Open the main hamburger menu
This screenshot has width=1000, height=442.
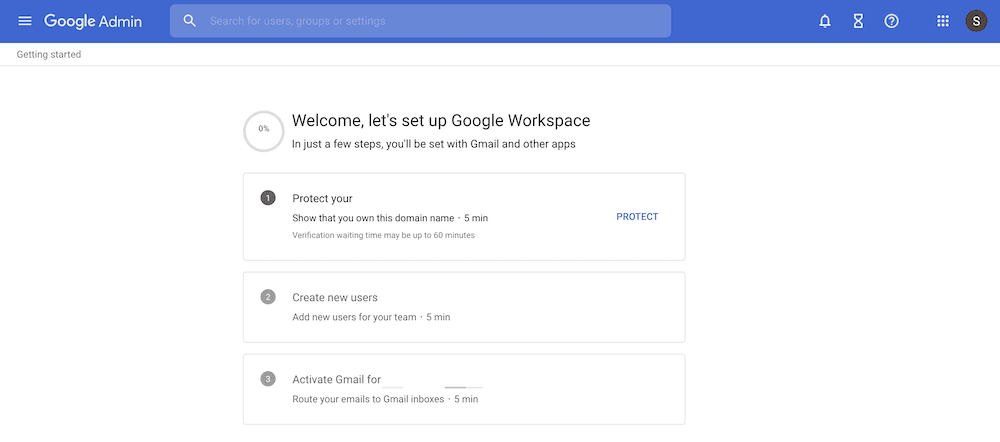(25, 21)
